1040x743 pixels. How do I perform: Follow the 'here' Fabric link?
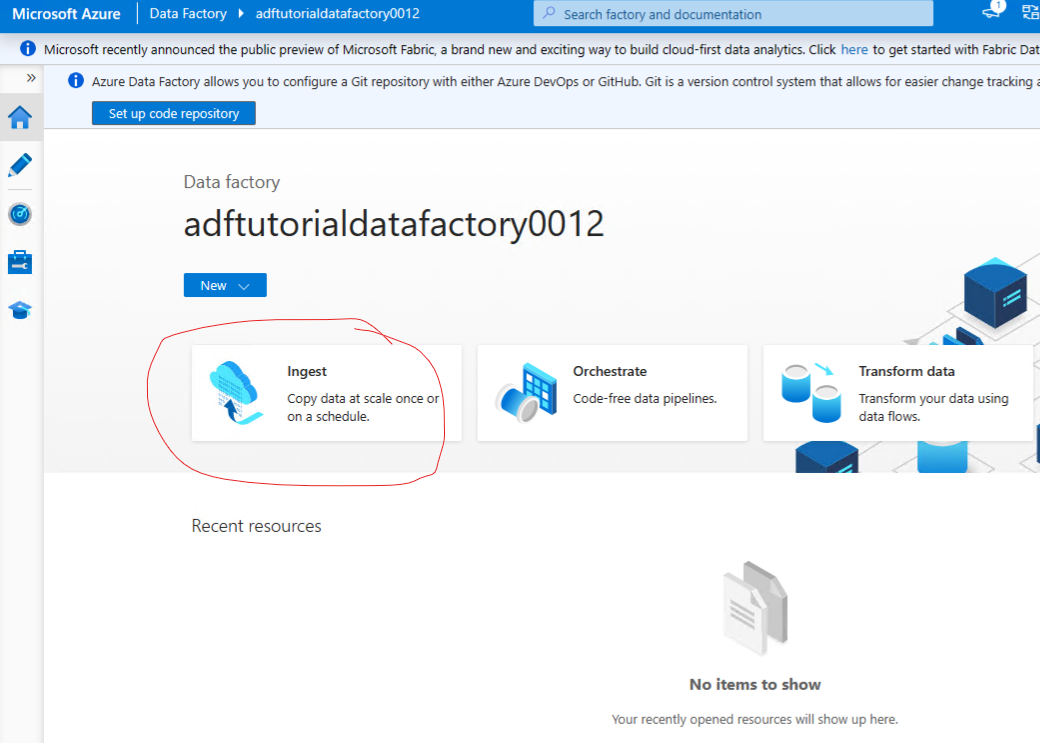(854, 49)
